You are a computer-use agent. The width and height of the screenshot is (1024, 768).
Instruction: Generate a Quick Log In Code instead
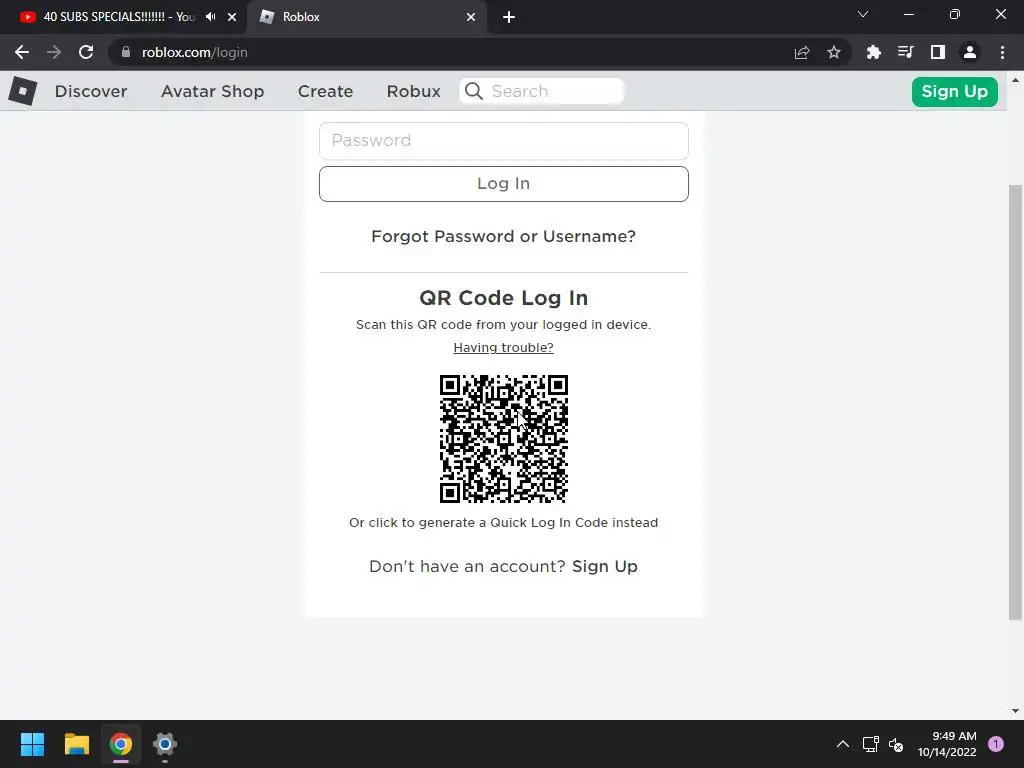(504, 522)
